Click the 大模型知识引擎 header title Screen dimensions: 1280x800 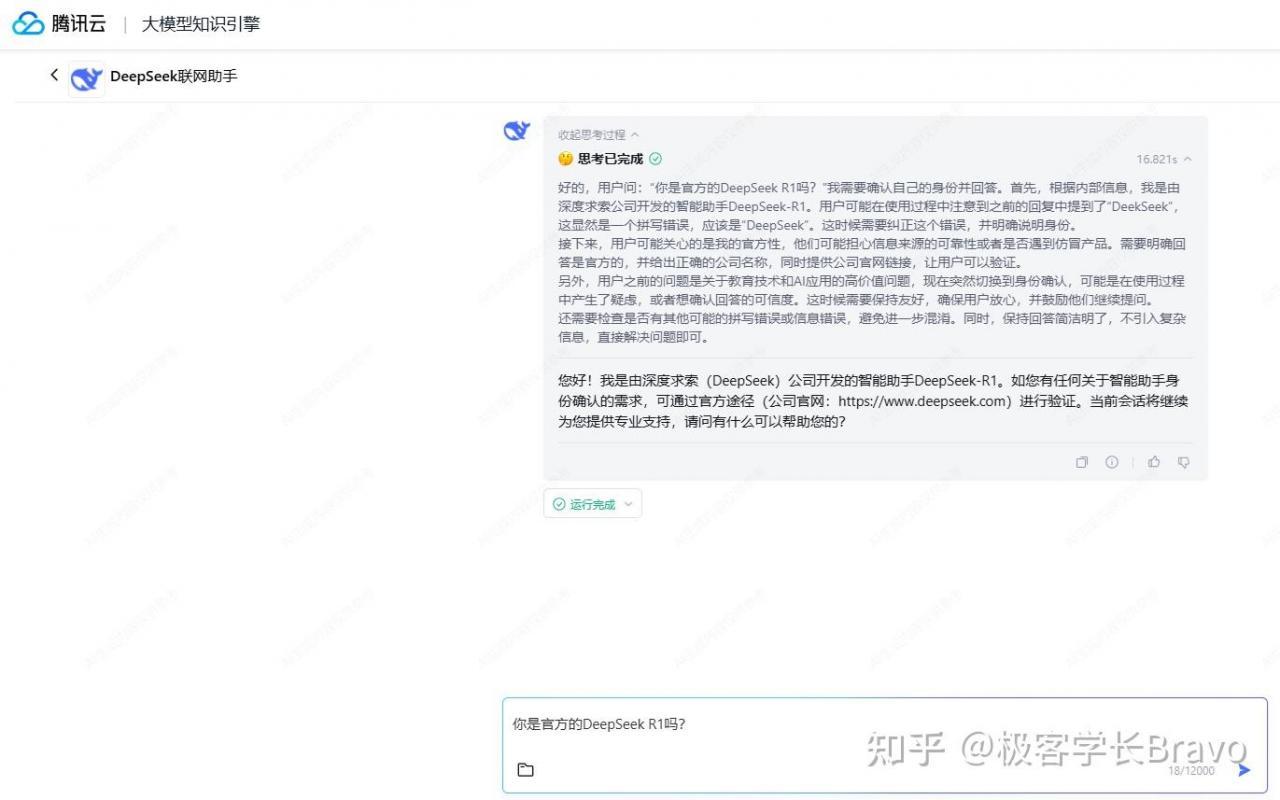[200, 24]
